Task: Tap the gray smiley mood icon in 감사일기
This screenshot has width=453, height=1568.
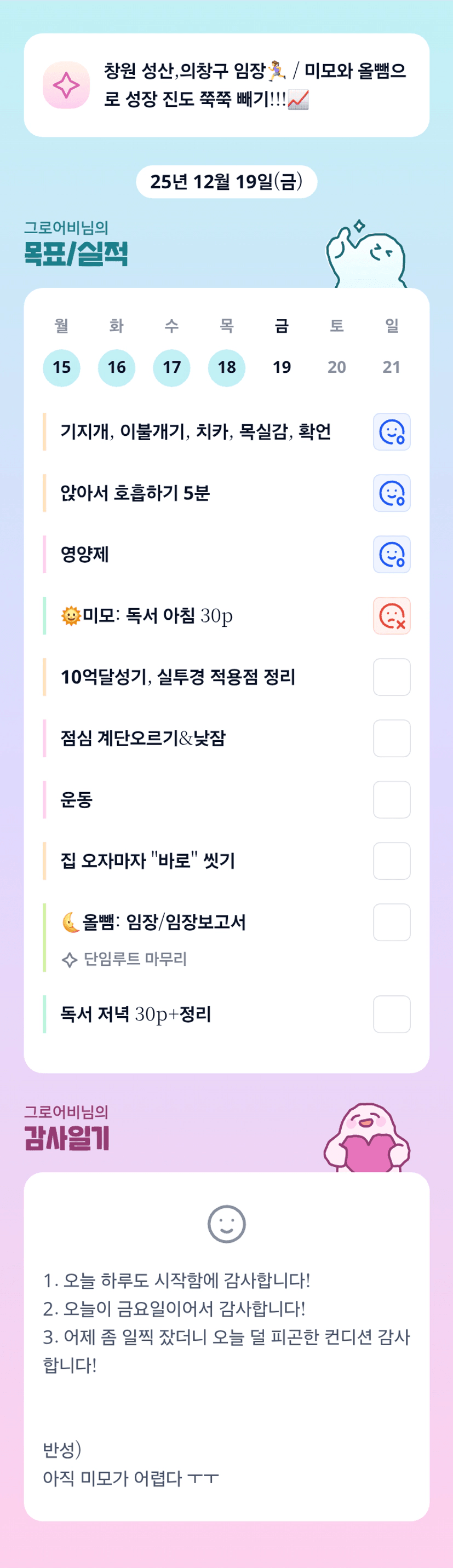Action: tap(227, 1224)
